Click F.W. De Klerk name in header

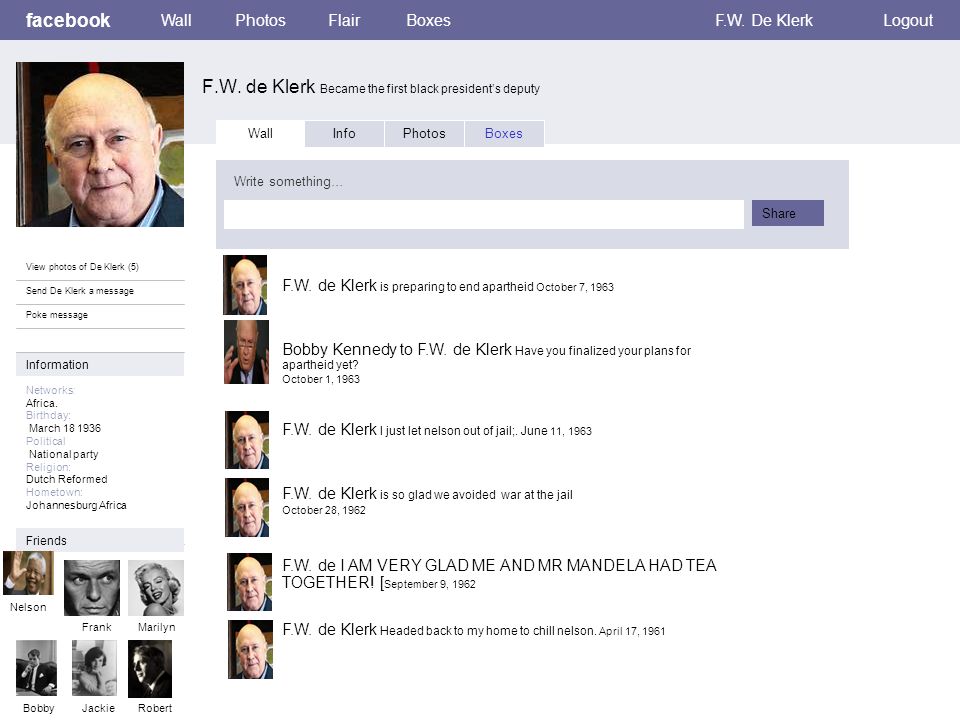(763, 20)
